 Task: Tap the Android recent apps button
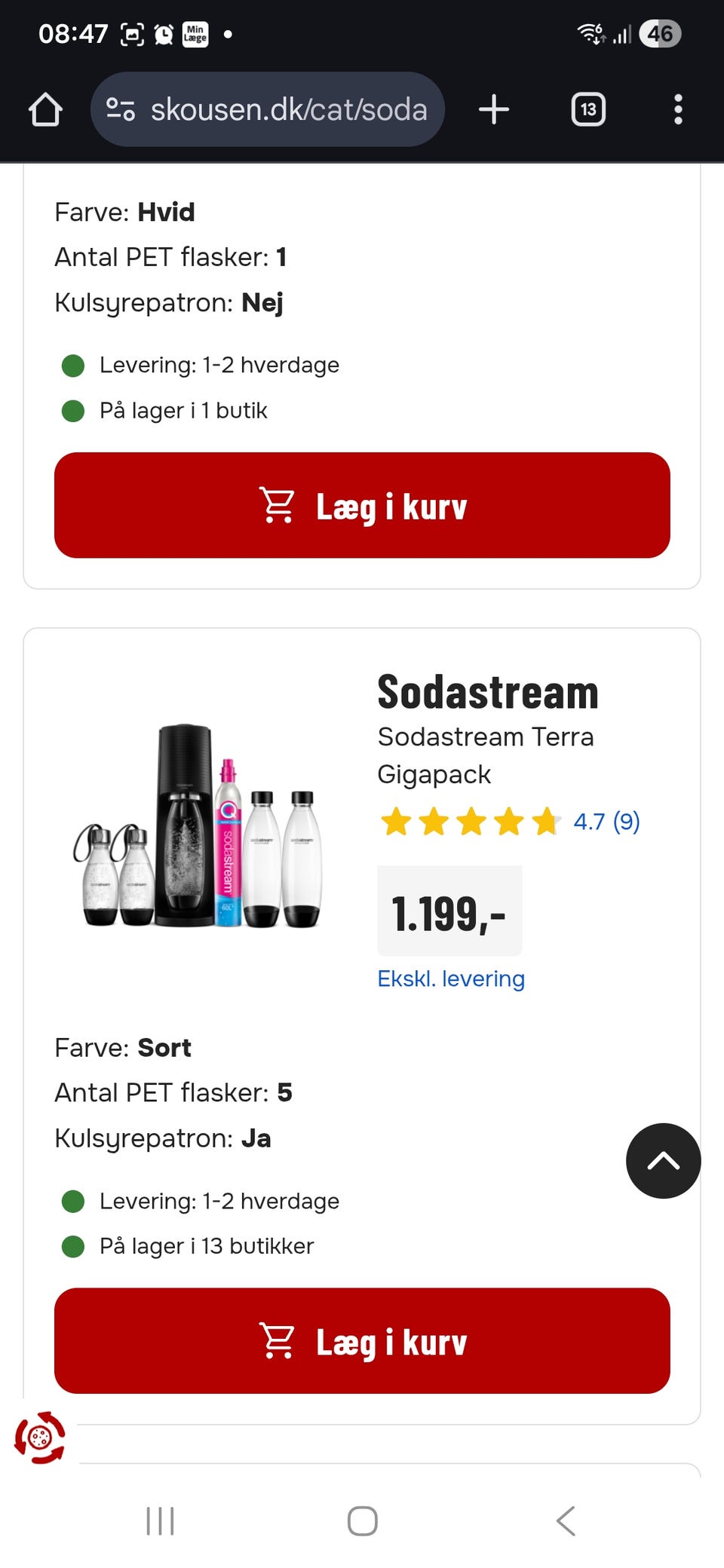(160, 1521)
